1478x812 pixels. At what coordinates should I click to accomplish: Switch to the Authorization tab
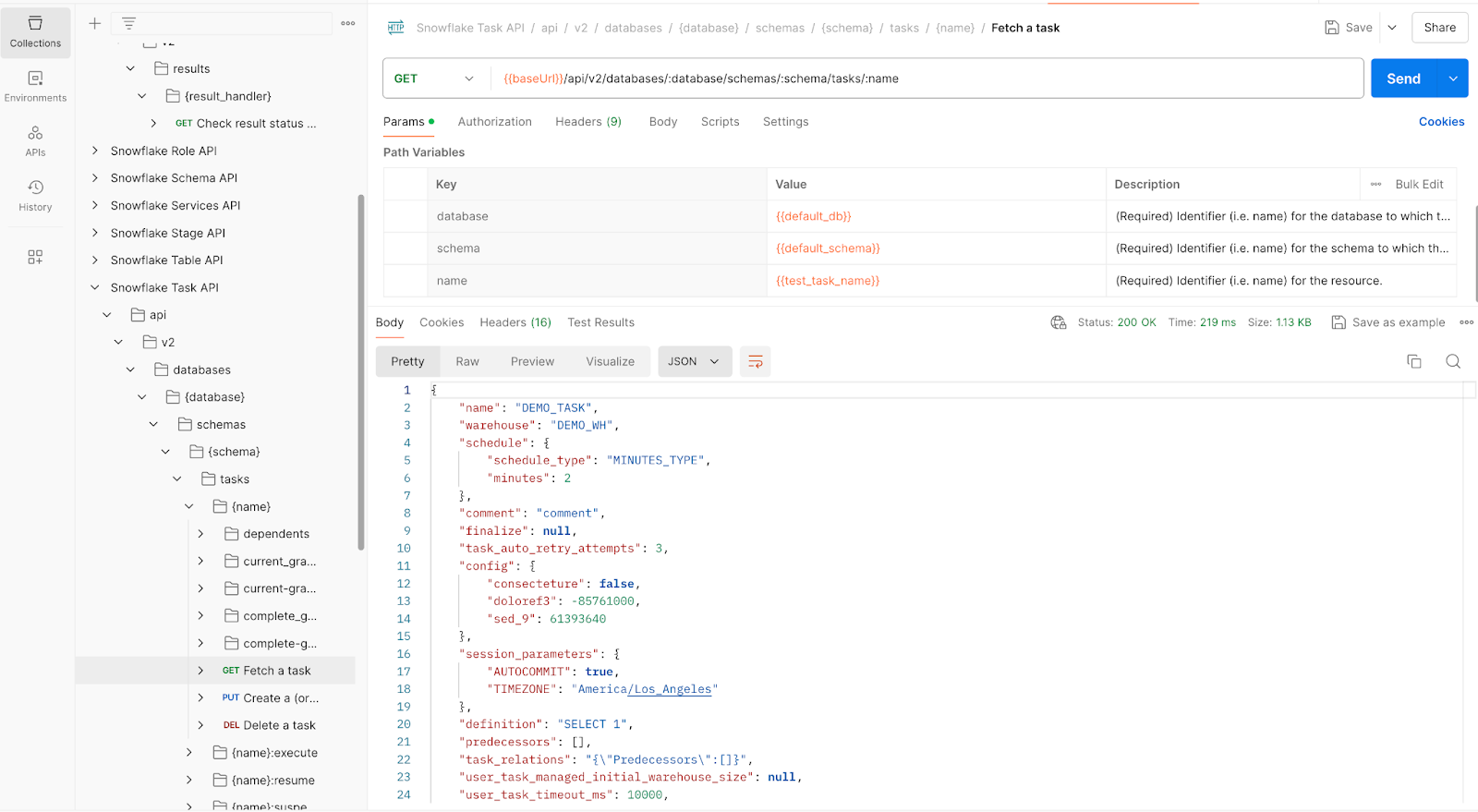494,122
